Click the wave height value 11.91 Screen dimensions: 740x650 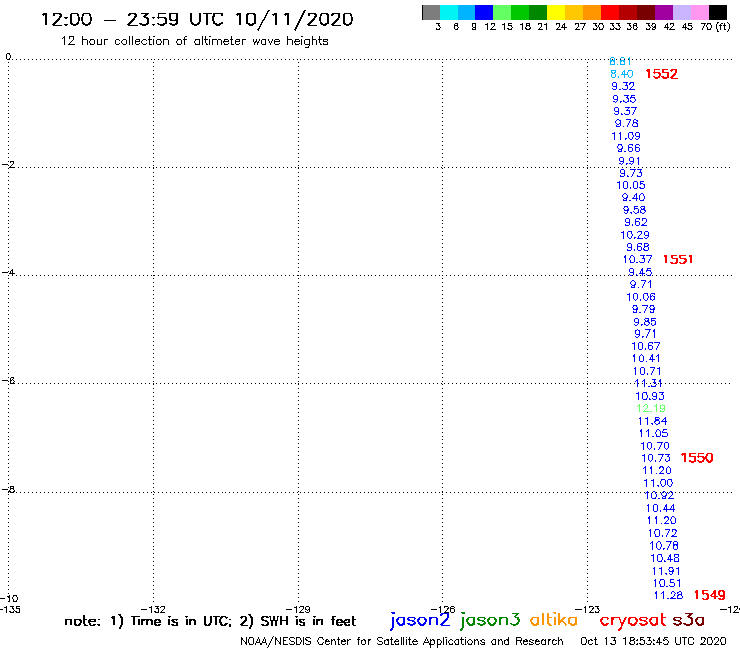pyautogui.click(x=666, y=571)
